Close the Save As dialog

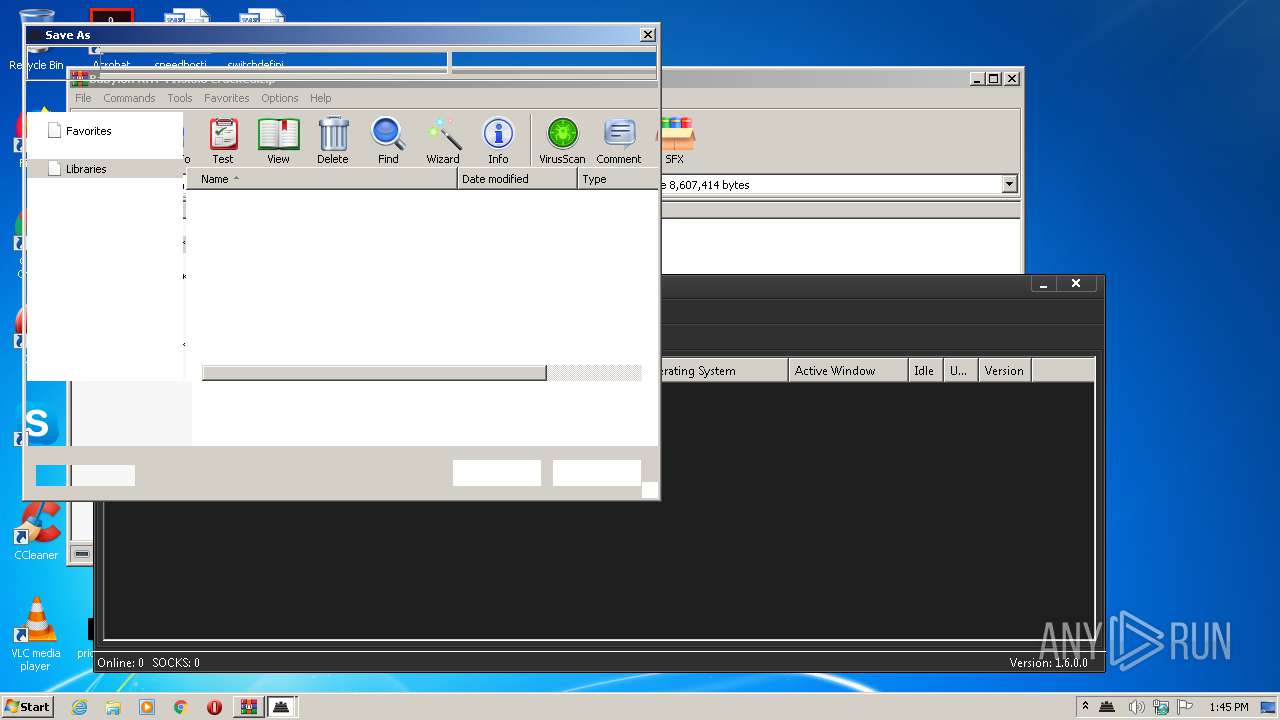point(647,35)
